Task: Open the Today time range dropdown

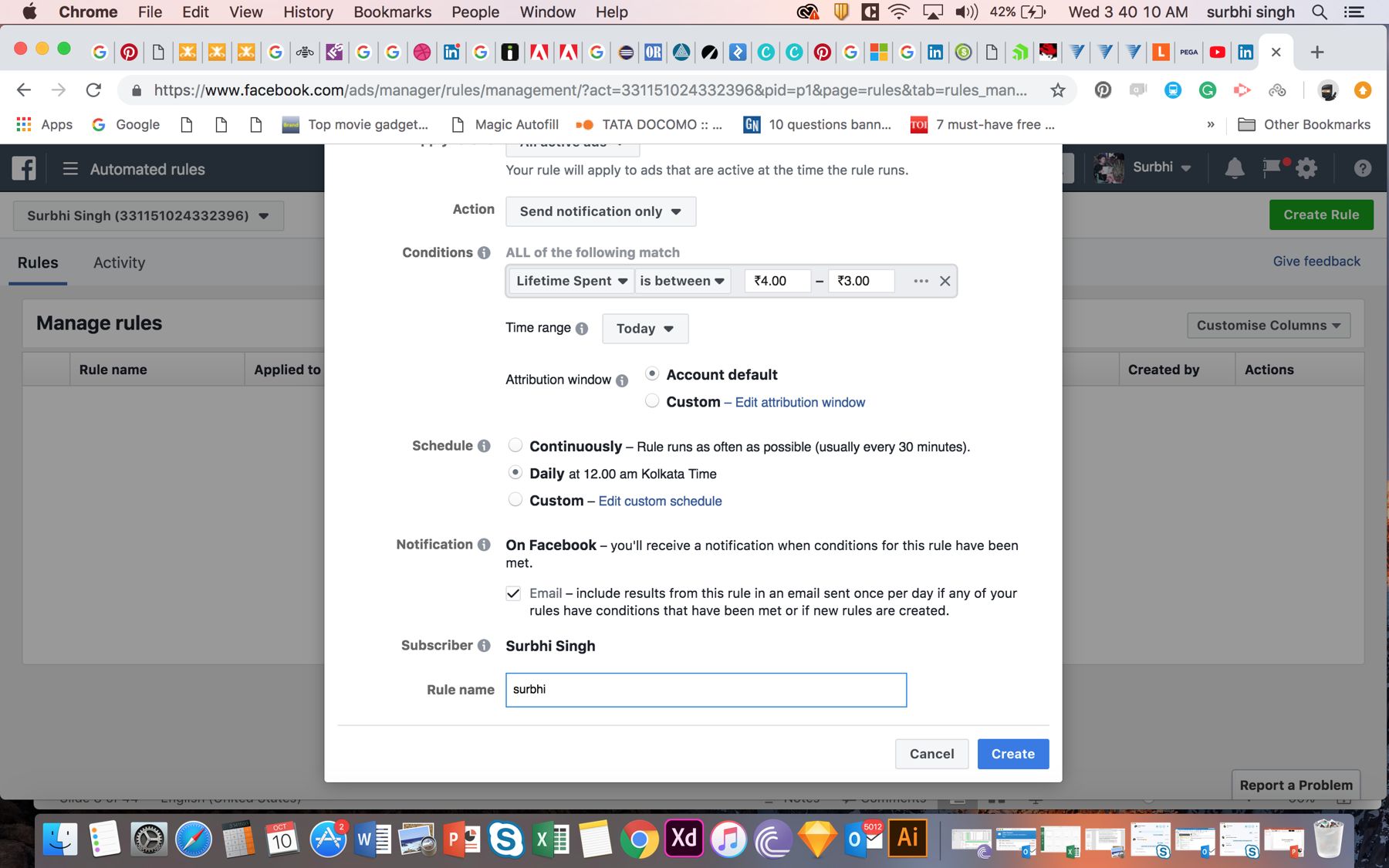Action: [x=645, y=329]
